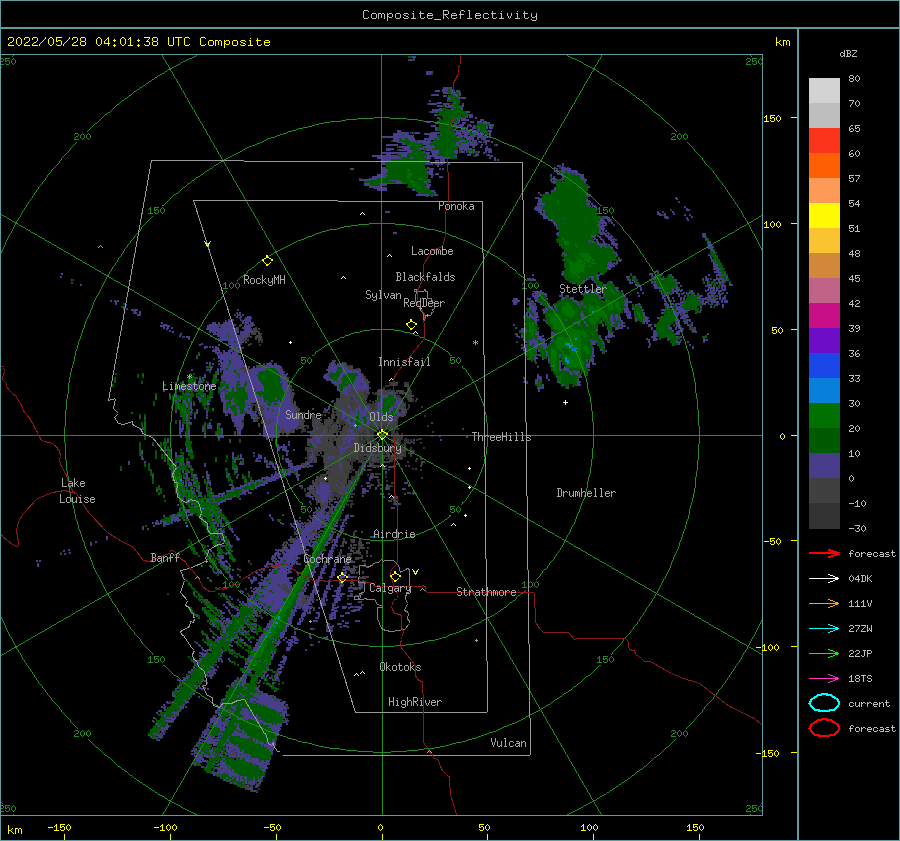The width and height of the screenshot is (900, 841).
Task: Pick the red 65 dBZ swatch
Action: [x=824, y=141]
